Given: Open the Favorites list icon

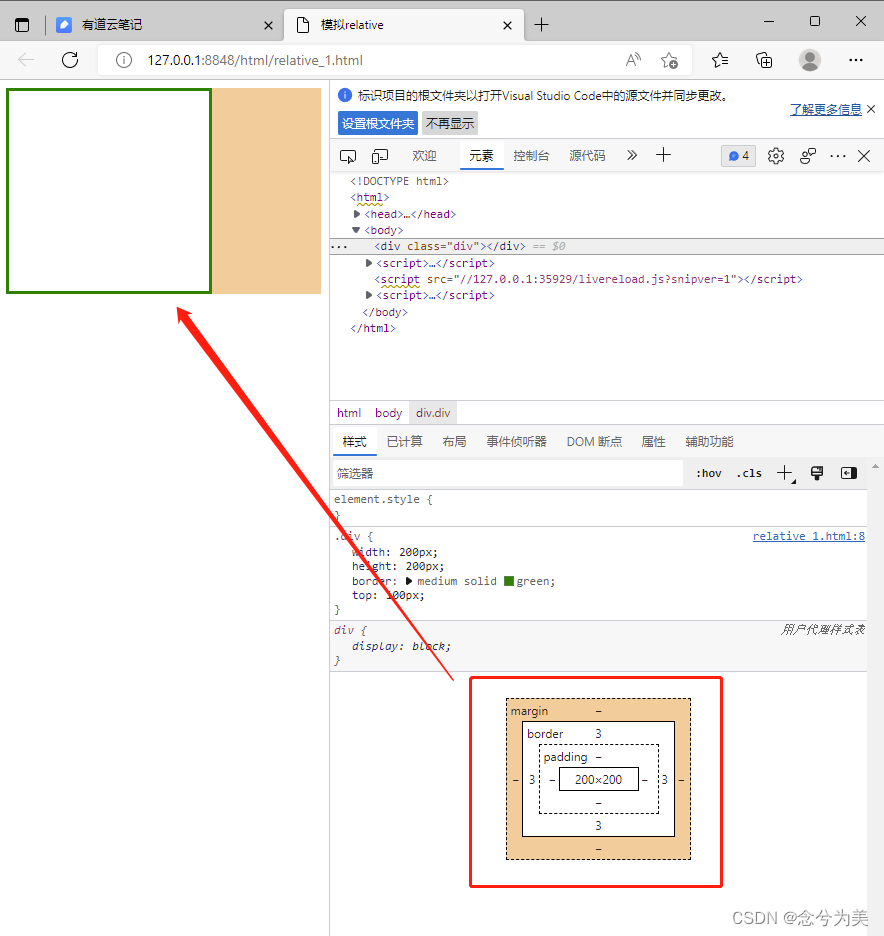Looking at the screenshot, I should (720, 60).
